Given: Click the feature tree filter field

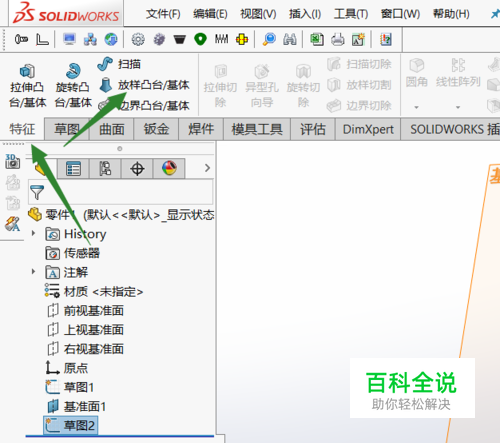Looking at the screenshot, I should [121, 192].
